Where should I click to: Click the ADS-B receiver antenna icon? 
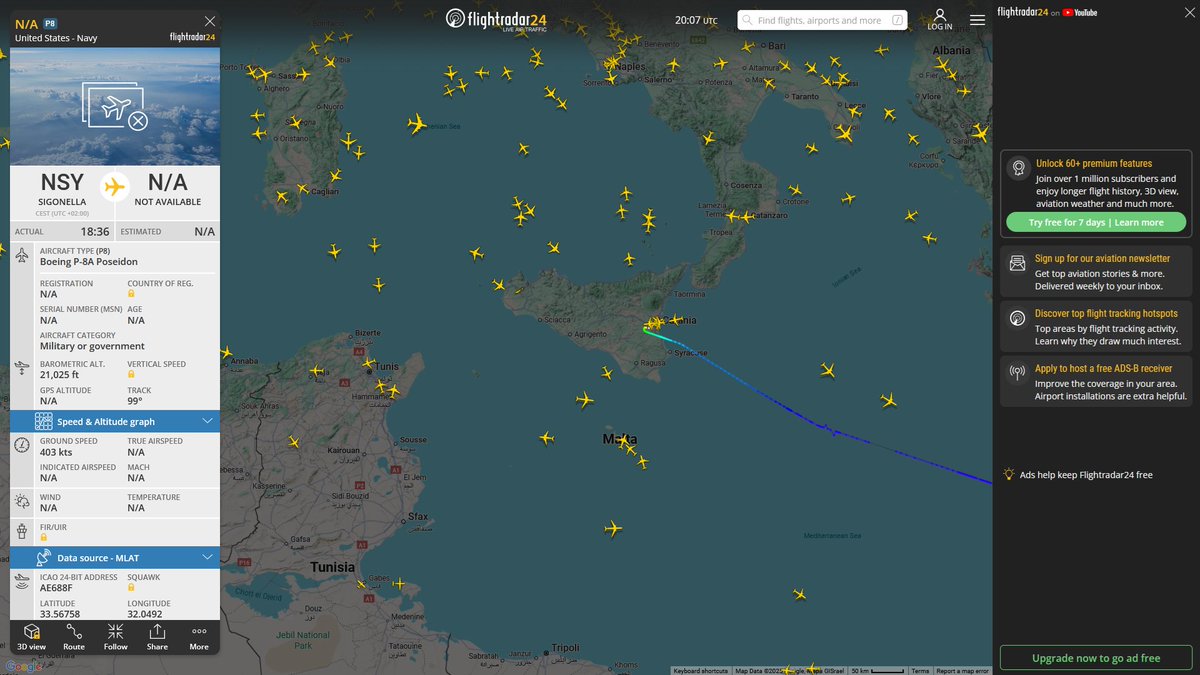point(1017,373)
